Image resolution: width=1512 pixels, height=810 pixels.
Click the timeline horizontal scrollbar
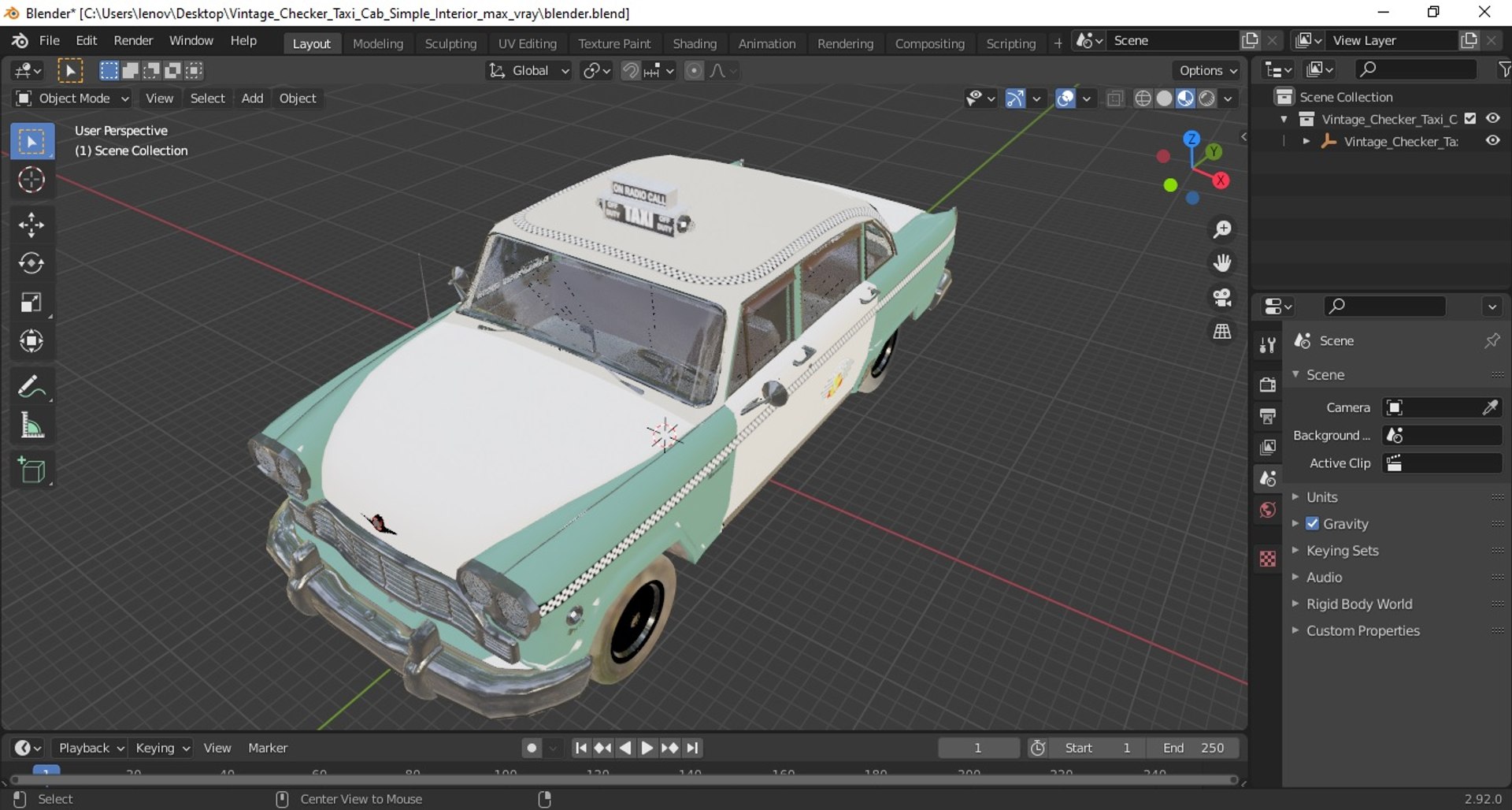(x=624, y=780)
